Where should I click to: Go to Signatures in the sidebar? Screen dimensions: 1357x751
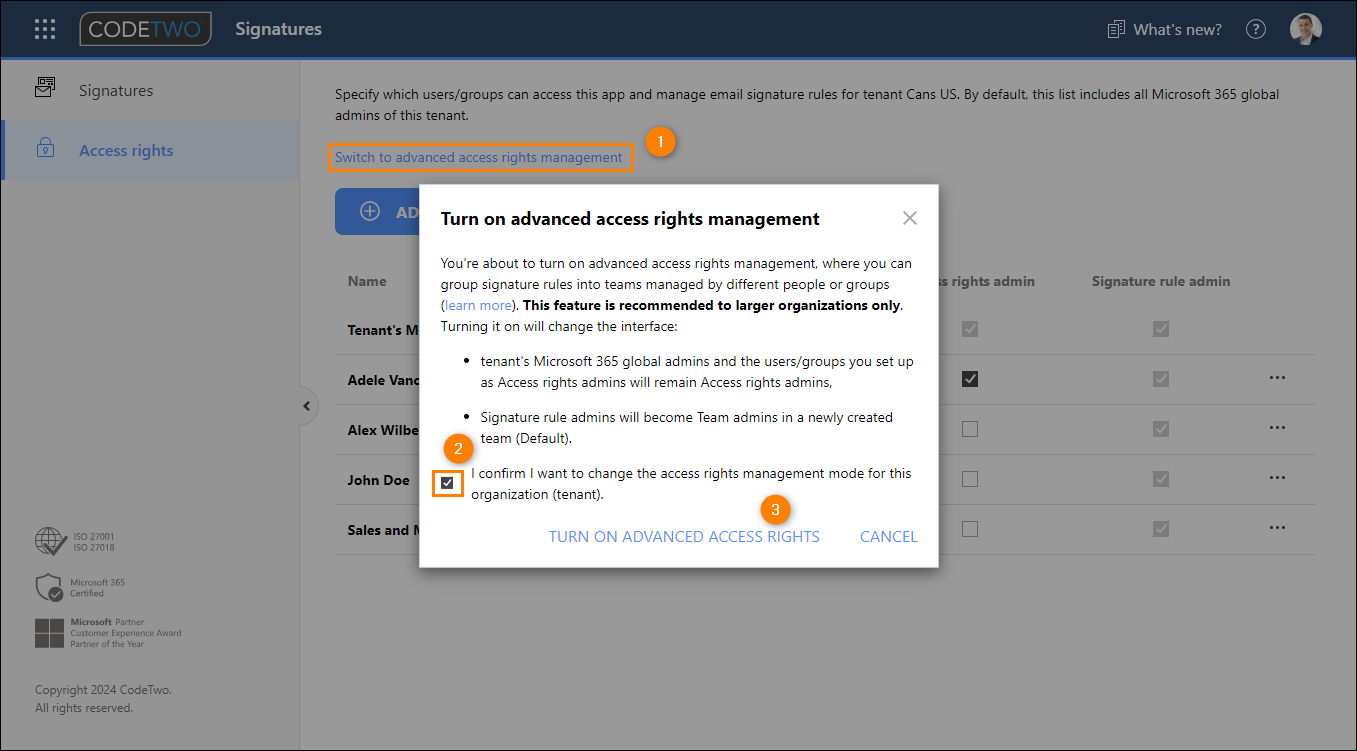[x=150, y=90]
